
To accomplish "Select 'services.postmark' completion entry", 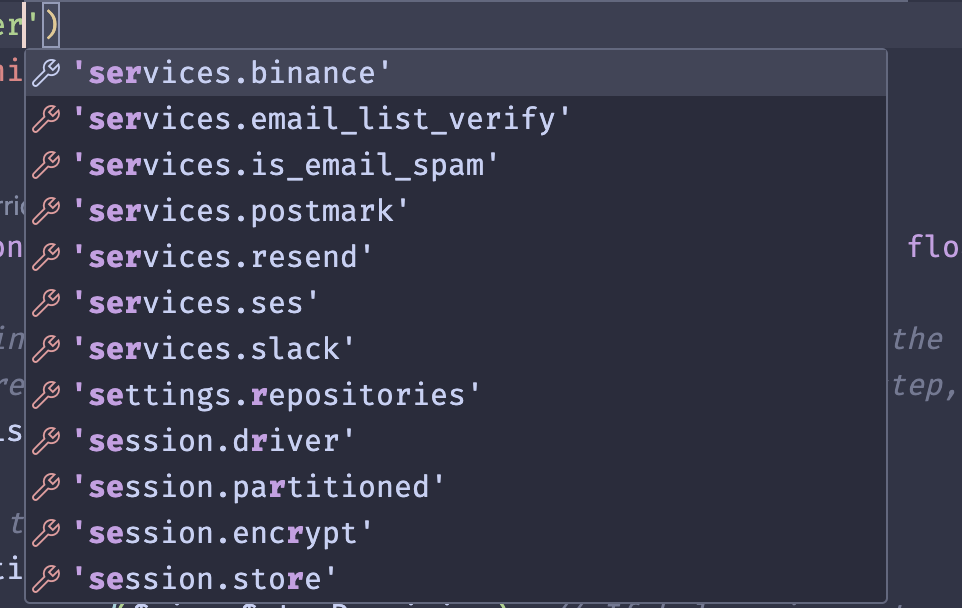I will (240, 211).
